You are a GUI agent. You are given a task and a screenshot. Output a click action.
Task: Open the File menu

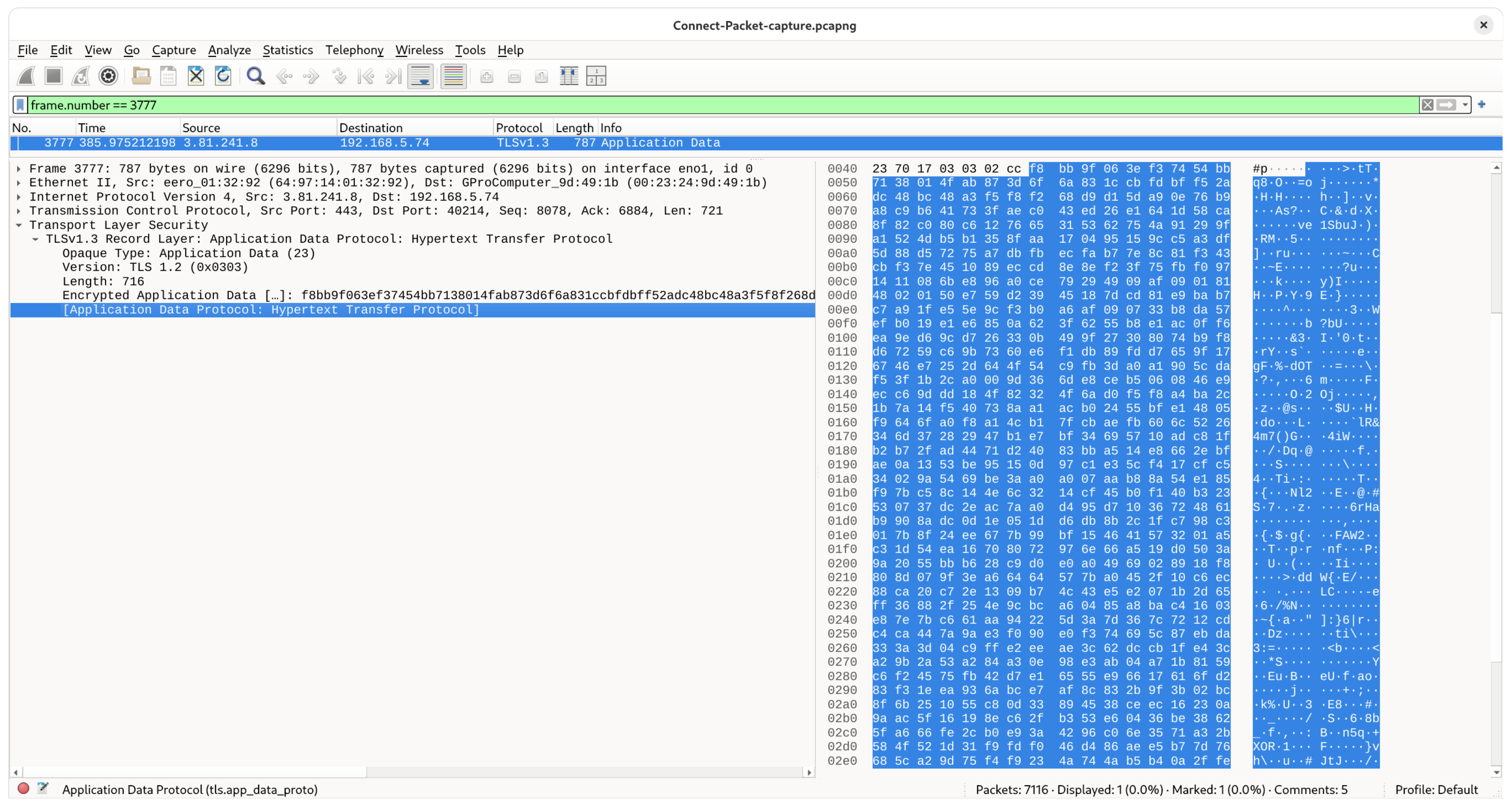tap(28, 50)
